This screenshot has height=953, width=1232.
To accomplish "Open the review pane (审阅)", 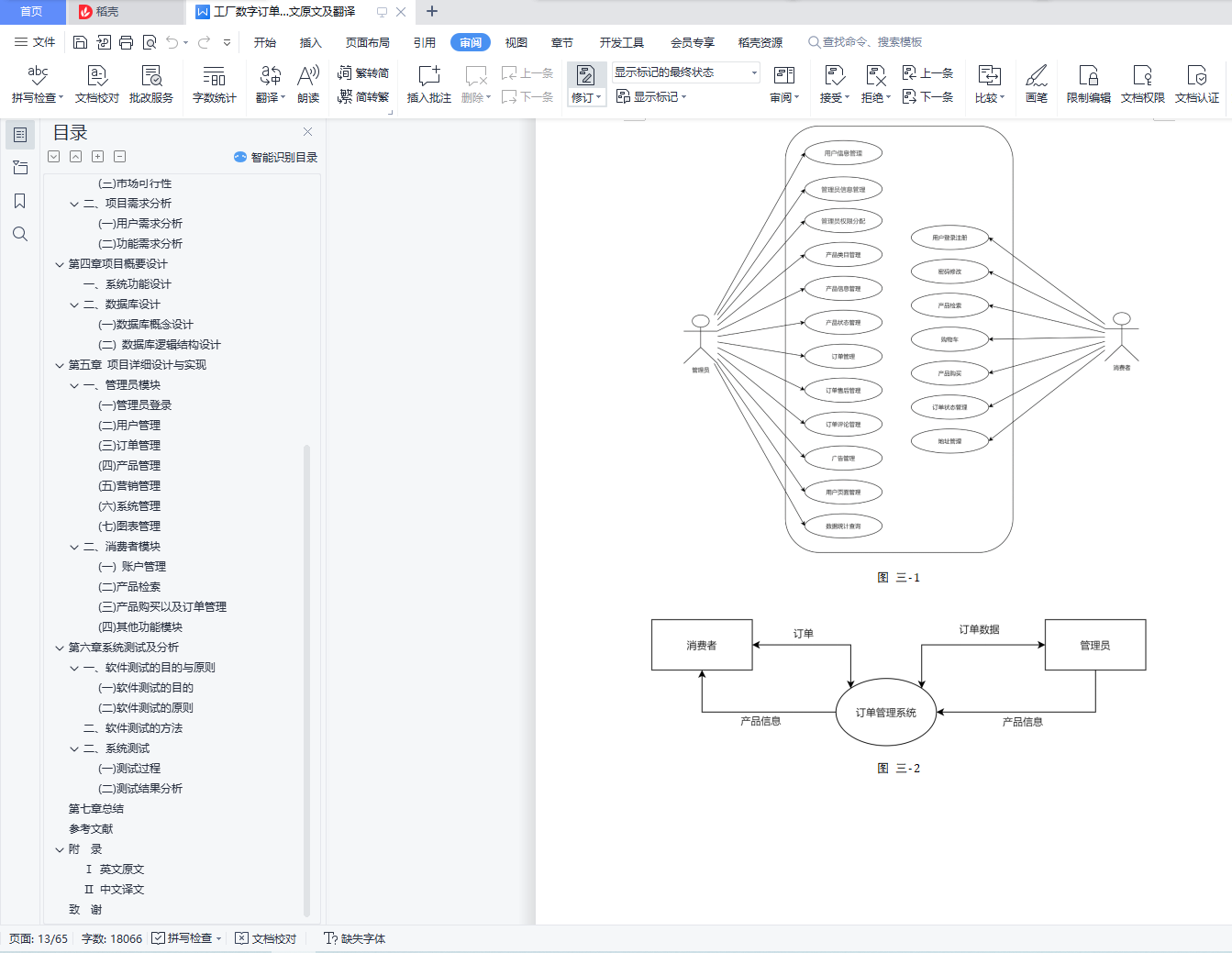I will pos(784,83).
